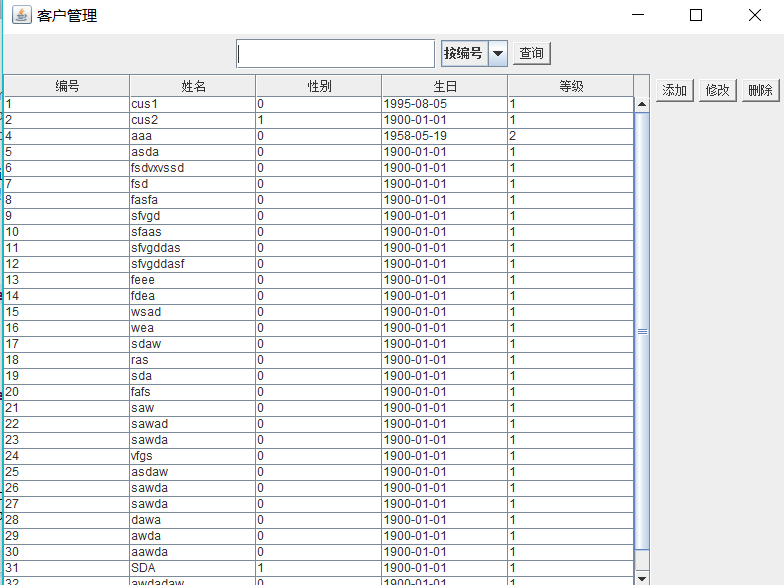Click the table scrollbar up arrow
This screenshot has width=784, height=585.
click(642, 104)
